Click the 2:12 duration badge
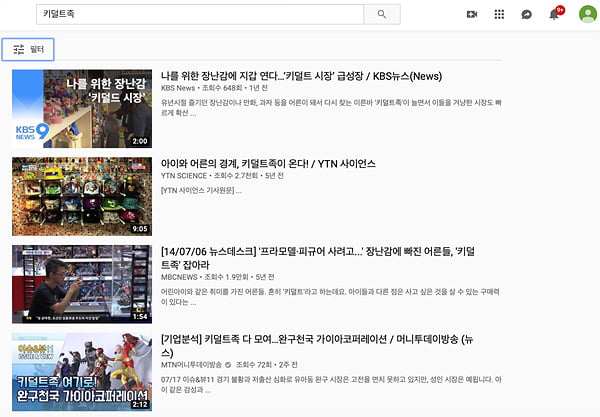The width and height of the screenshot is (600, 417). (140, 404)
